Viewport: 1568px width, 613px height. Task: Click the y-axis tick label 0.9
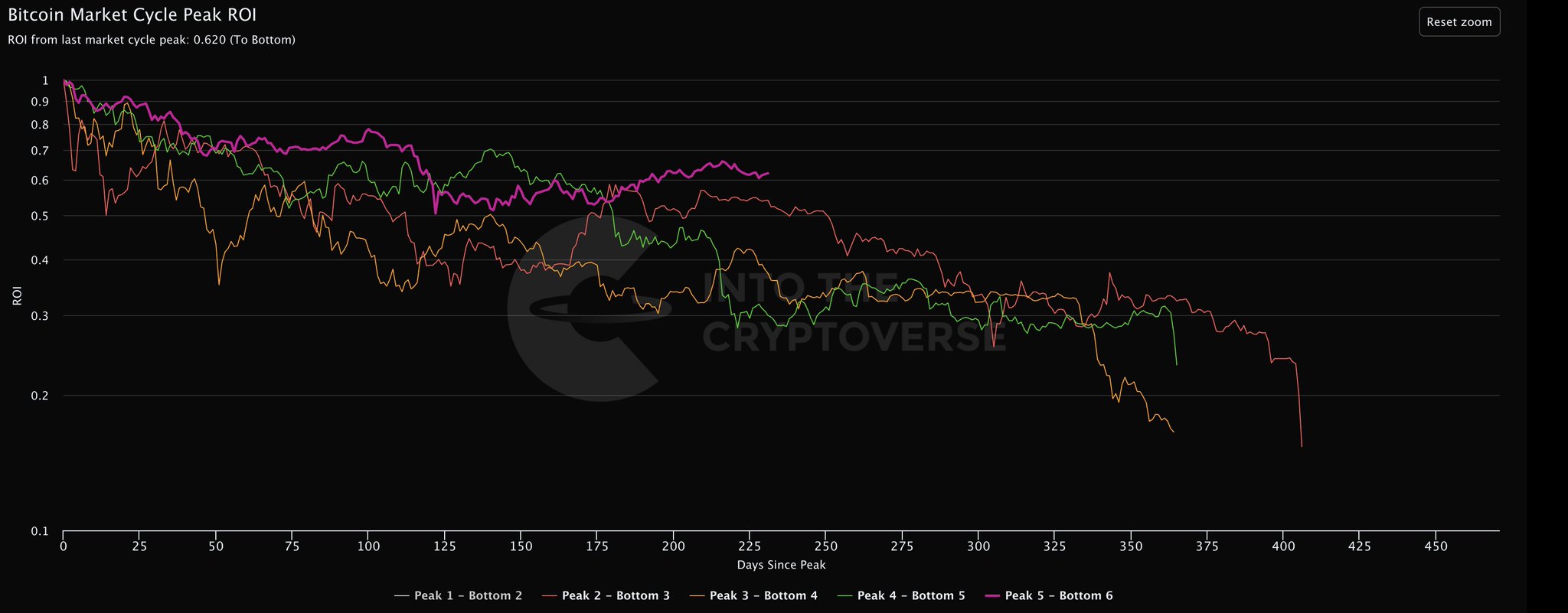click(40, 102)
